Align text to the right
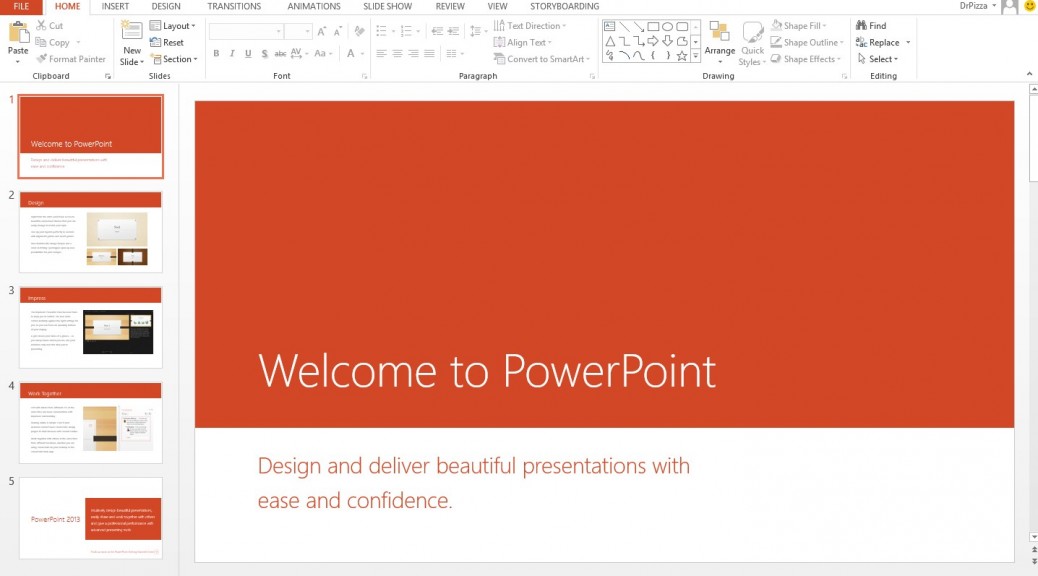Viewport: 1038px width, 576px height. (413, 54)
